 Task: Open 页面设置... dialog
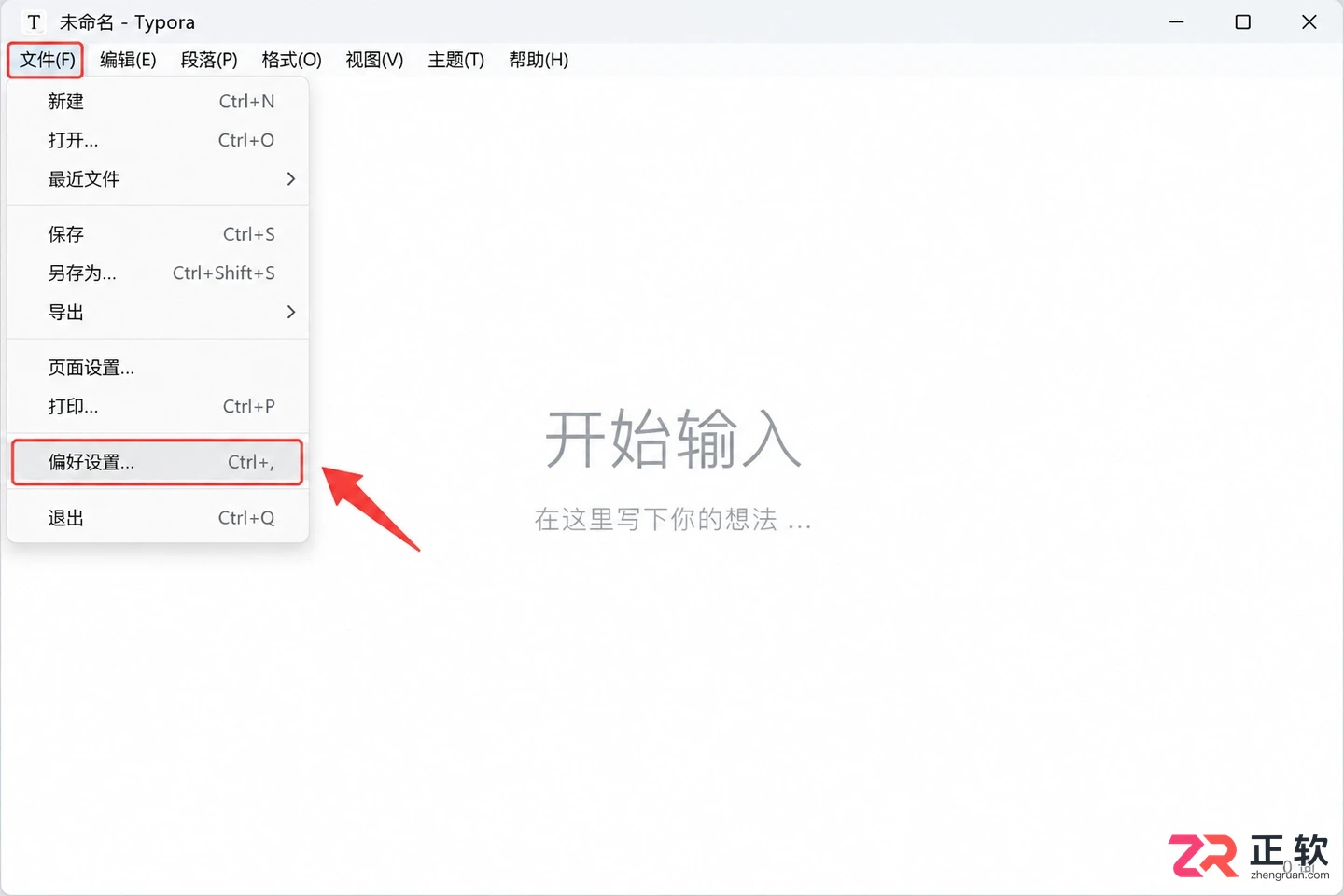pyautogui.click(x=158, y=368)
